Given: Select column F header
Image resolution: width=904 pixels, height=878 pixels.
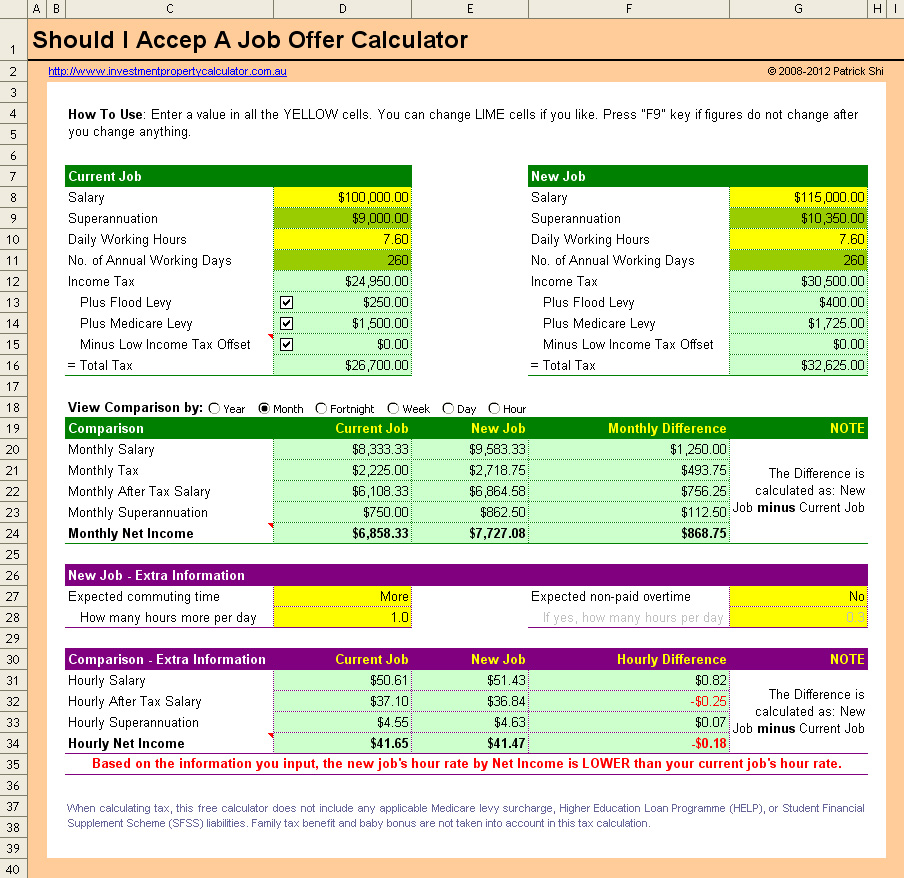Looking at the screenshot, I should (x=628, y=9).
